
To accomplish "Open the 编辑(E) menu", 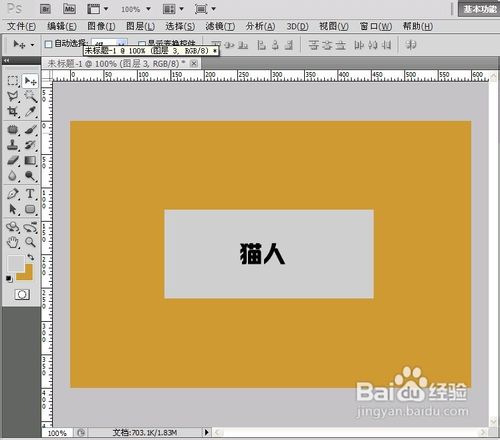I will [62, 26].
